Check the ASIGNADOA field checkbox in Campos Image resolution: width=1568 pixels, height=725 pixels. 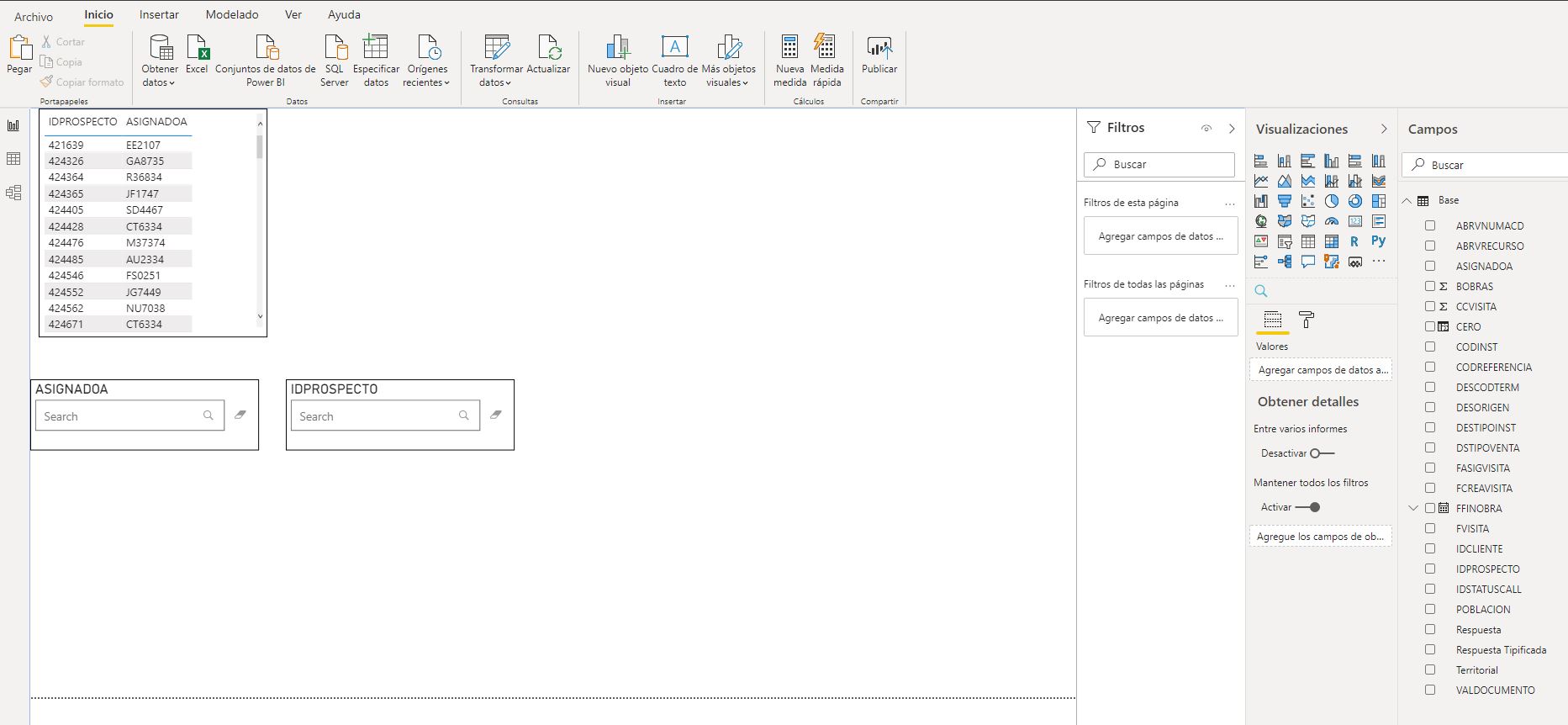1430,266
